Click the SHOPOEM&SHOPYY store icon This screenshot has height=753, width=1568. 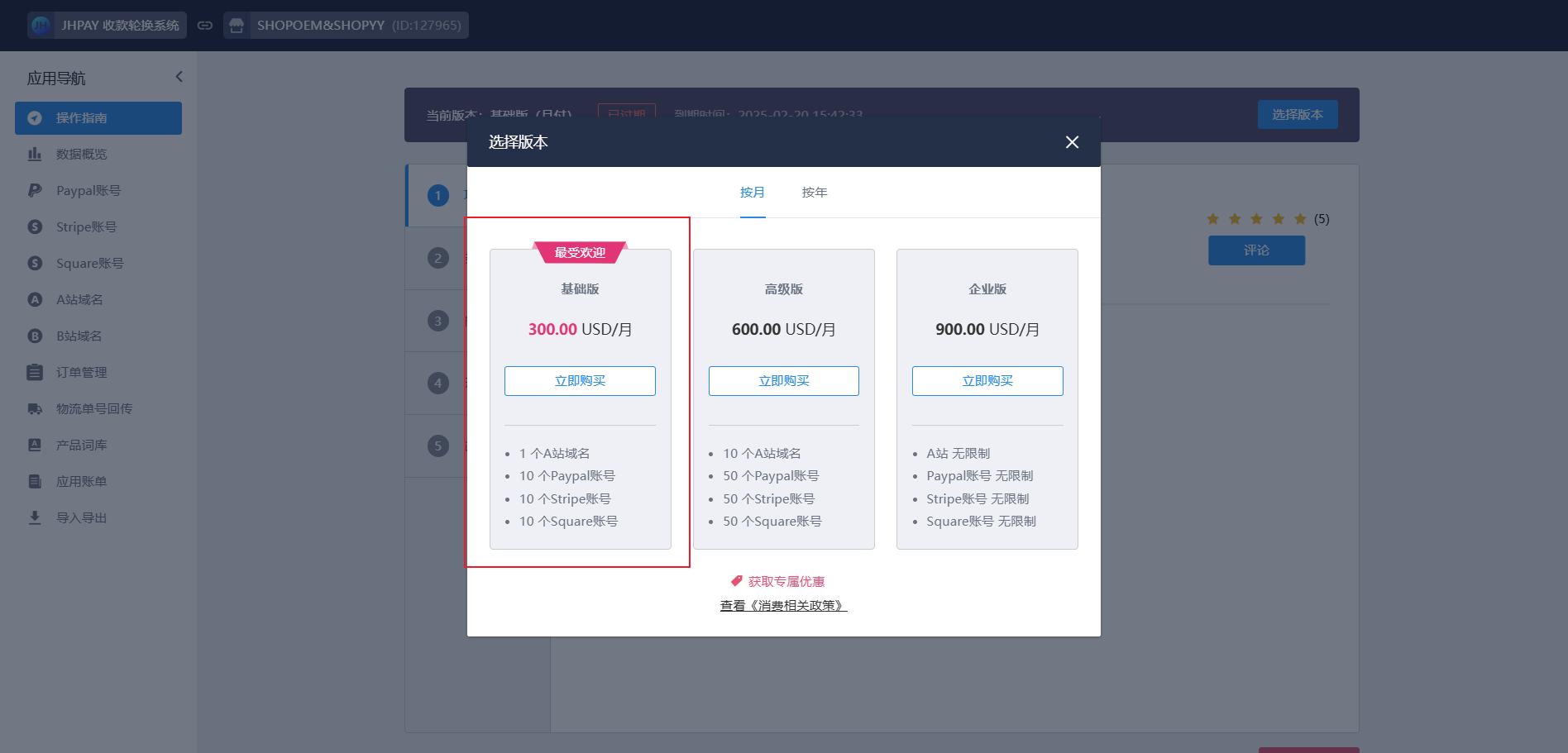237,26
